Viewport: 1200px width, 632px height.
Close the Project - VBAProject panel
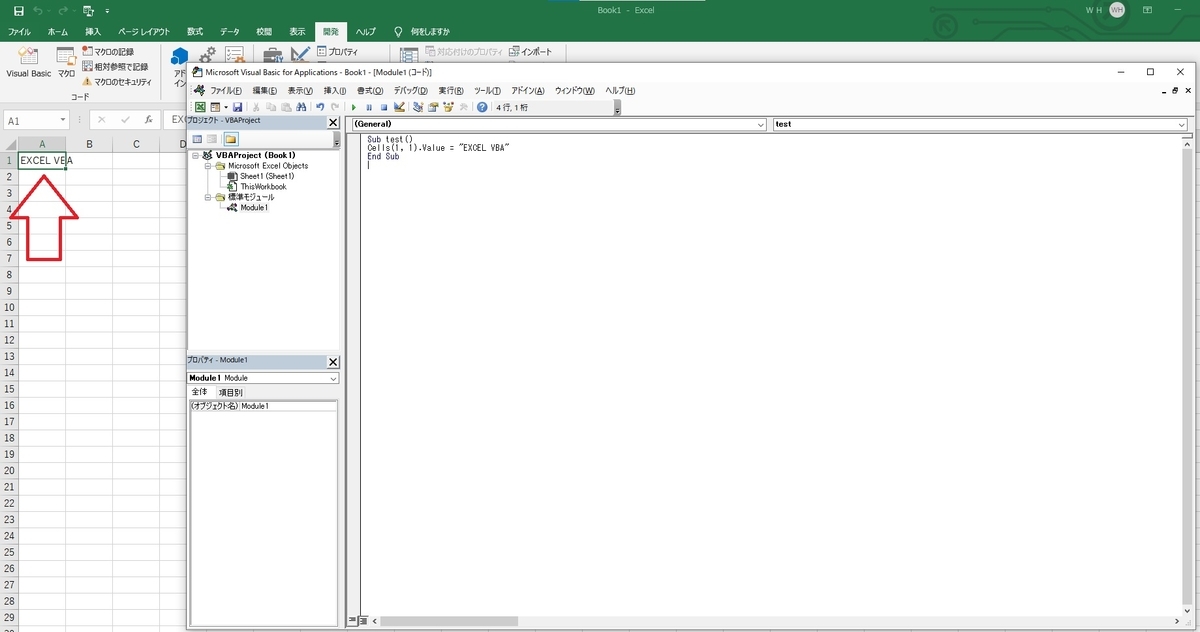334,122
